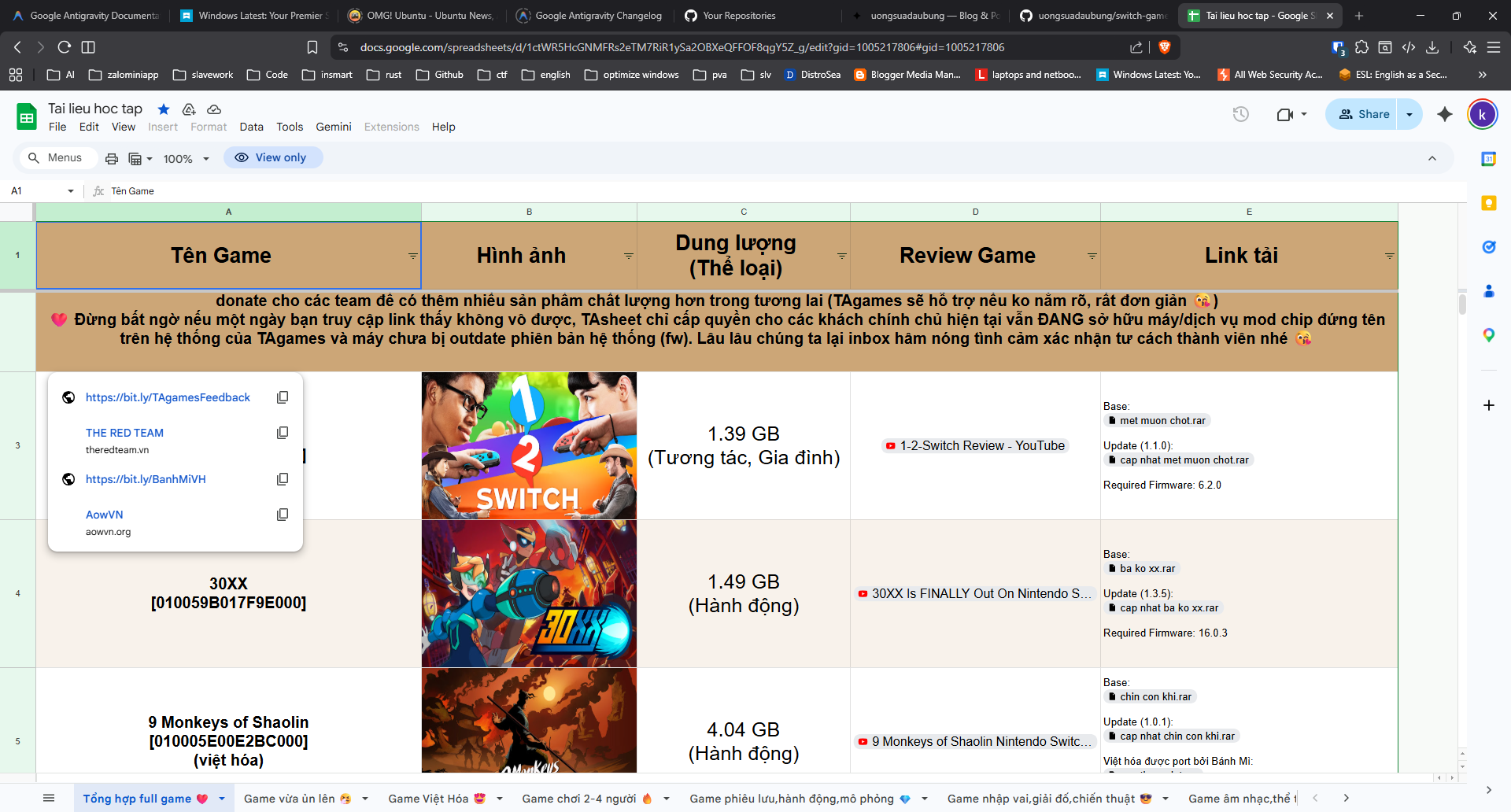
Task: Copy THE RED TEAM link
Action: point(283,433)
